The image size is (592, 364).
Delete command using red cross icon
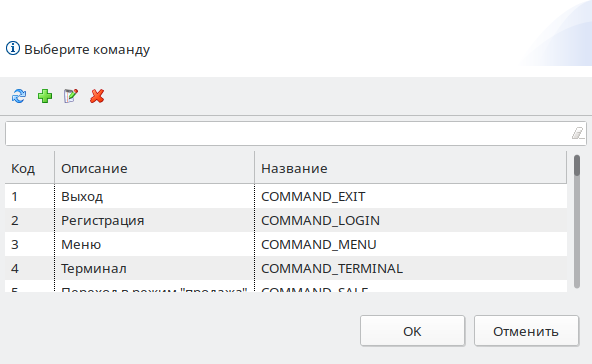(97, 96)
